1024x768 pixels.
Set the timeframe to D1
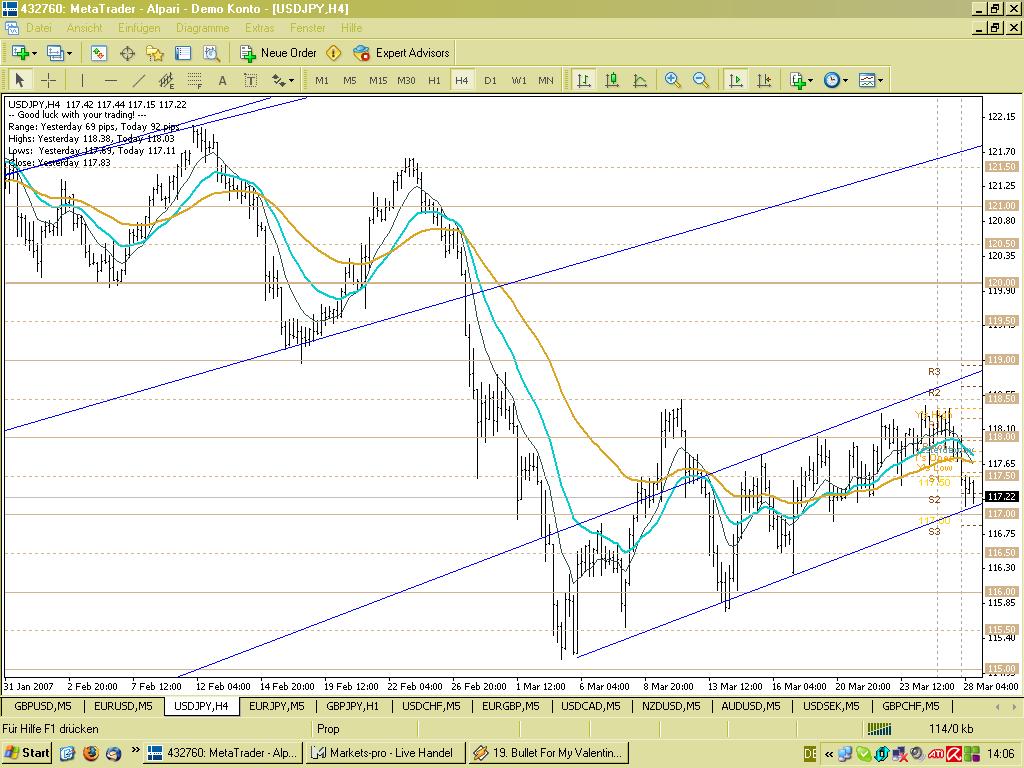(x=490, y=80)
